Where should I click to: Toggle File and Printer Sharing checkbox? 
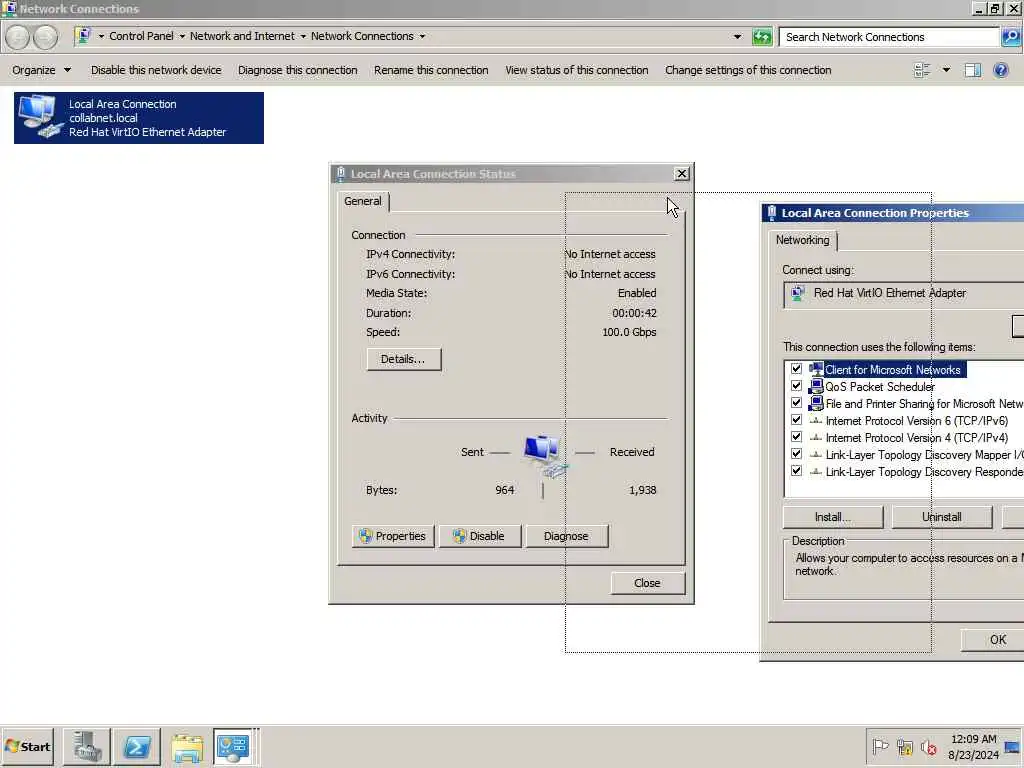pos(796,403)
